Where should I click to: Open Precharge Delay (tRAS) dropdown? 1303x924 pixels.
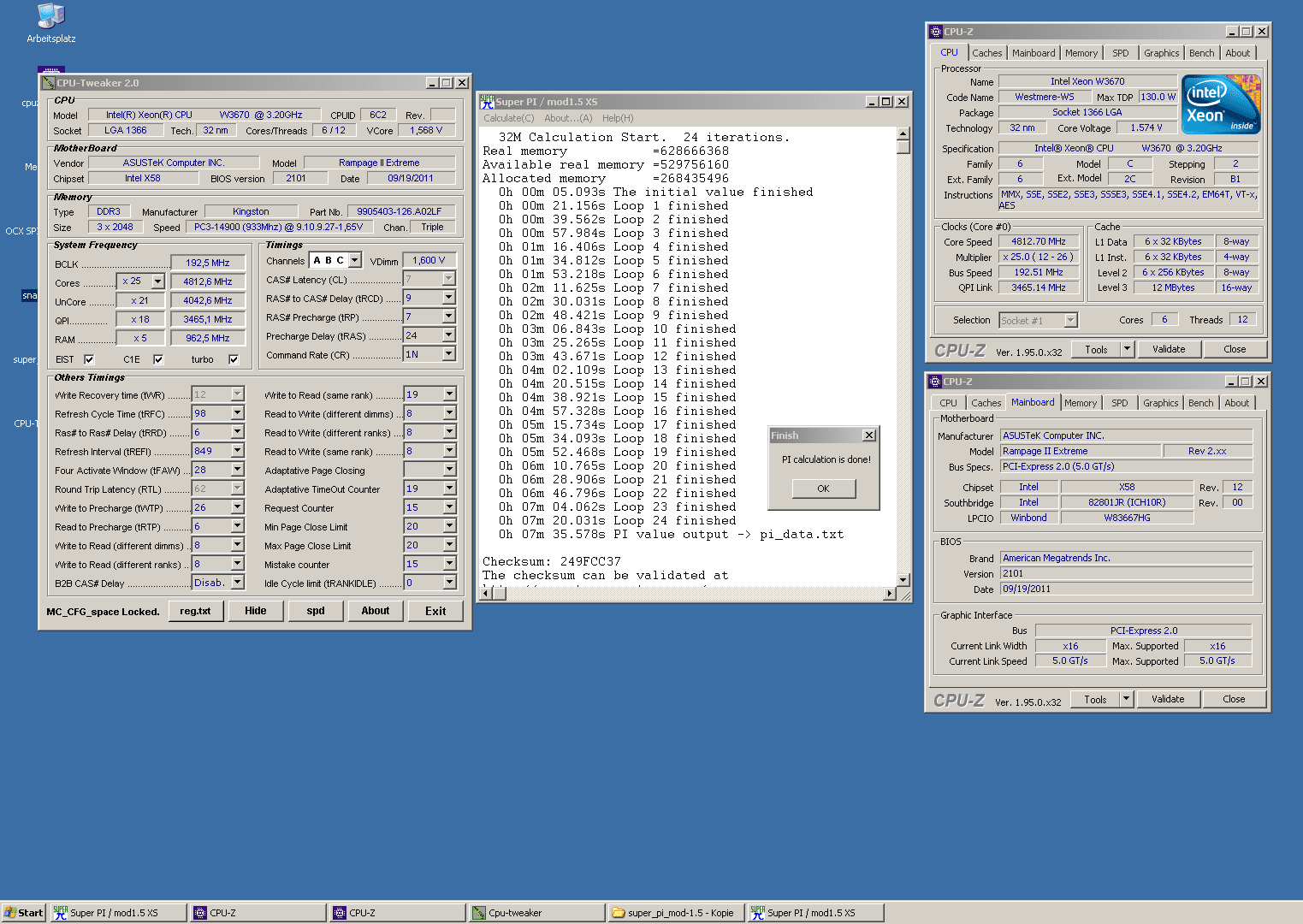[448, 335]
